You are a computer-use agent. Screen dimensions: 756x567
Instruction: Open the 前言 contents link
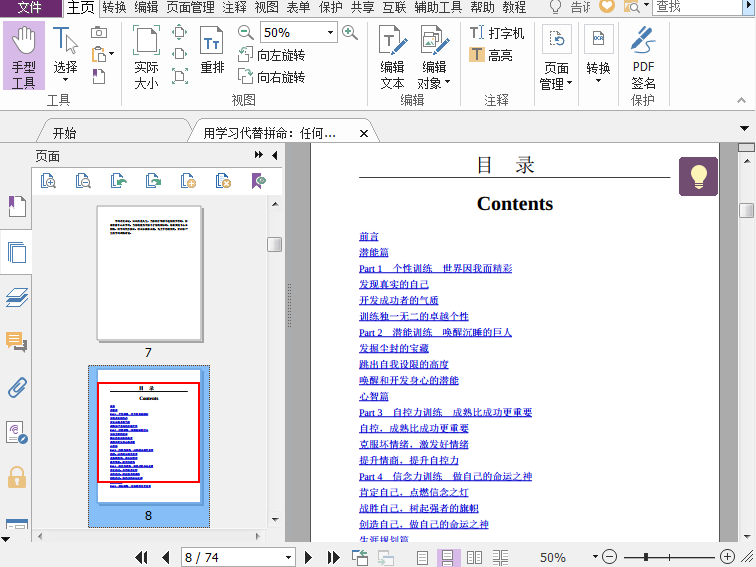tap(369, 236)
